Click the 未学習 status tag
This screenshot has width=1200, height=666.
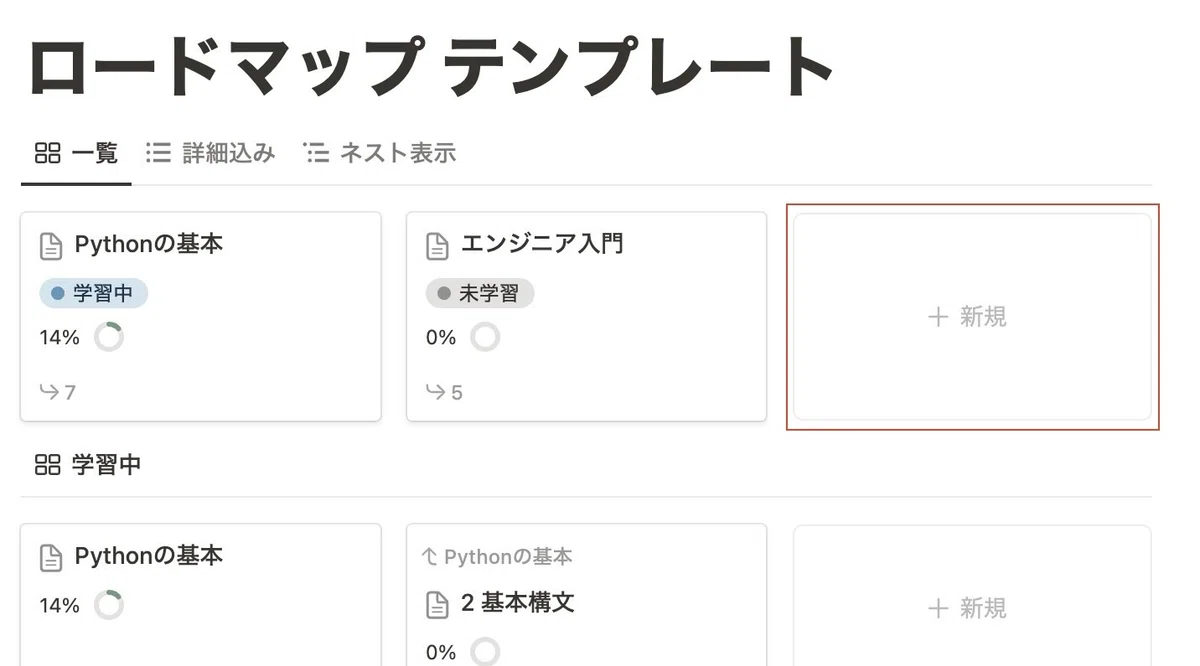(x=480, y=294)
